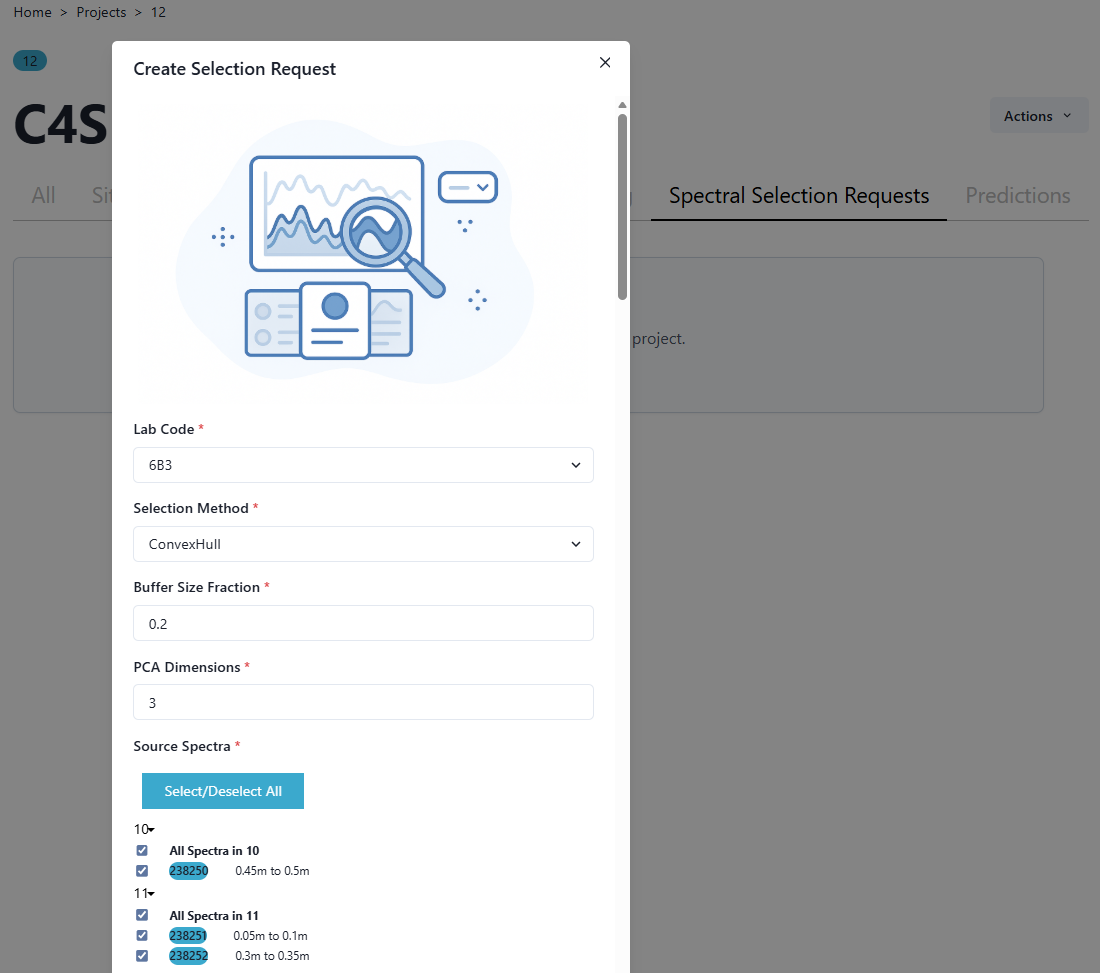Uncheck spectrum 238250 at 0.45m to 0.5m
Viewport: 1100px width, 973px height.
pyautogui.click(x=142, y=871)
